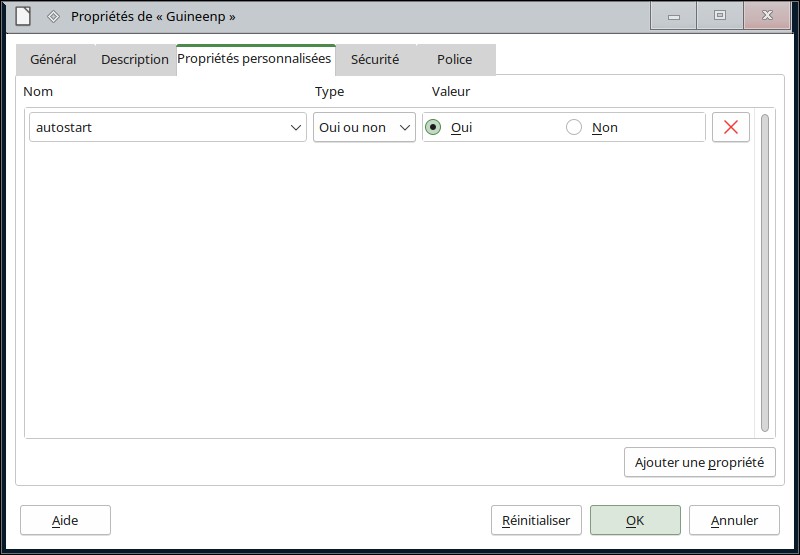Maximize the Propriétés dialog window
This screenshot has height=555, width=800.
(720, 16)
